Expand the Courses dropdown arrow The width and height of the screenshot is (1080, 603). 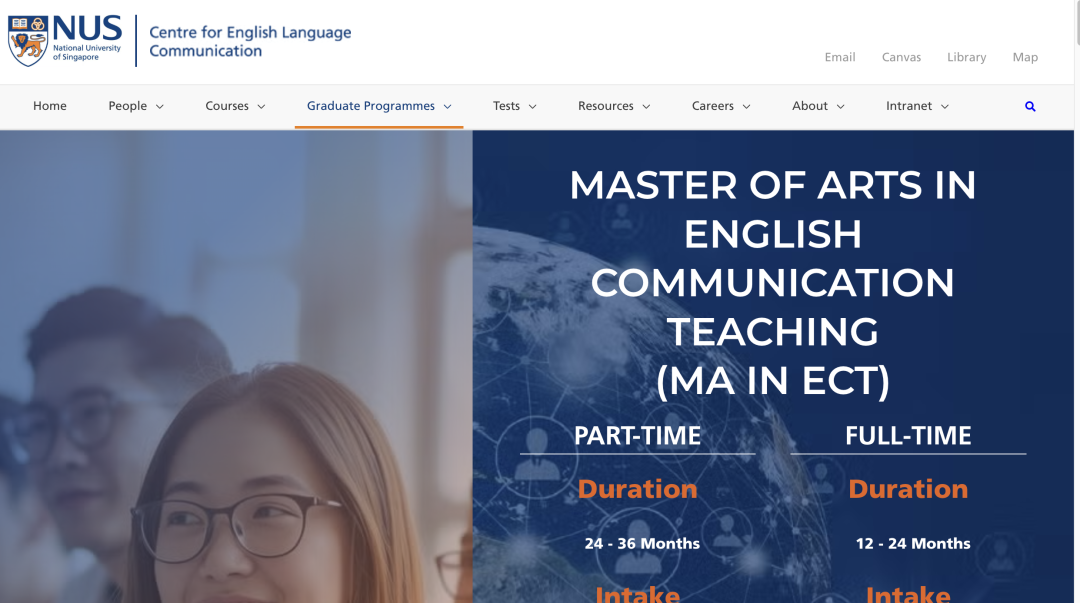pyautogui.click(x=261, y=107)
